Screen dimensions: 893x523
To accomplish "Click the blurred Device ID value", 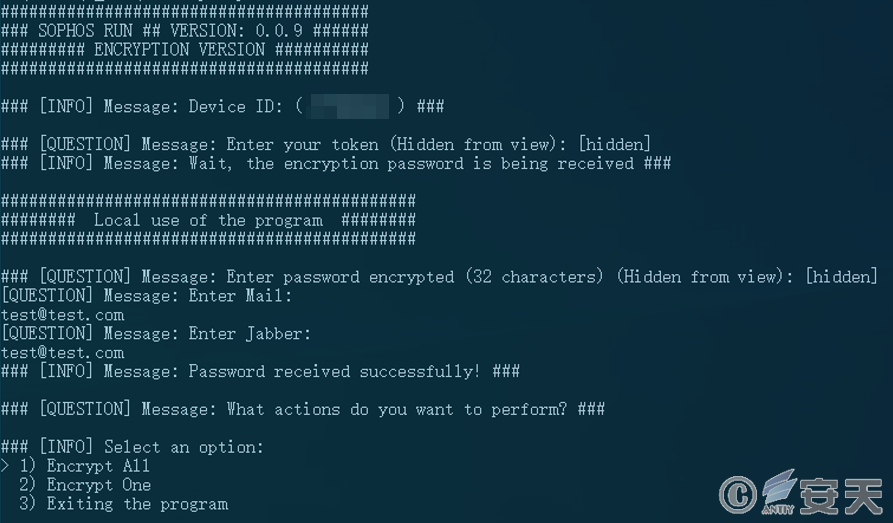I will 349,107.
